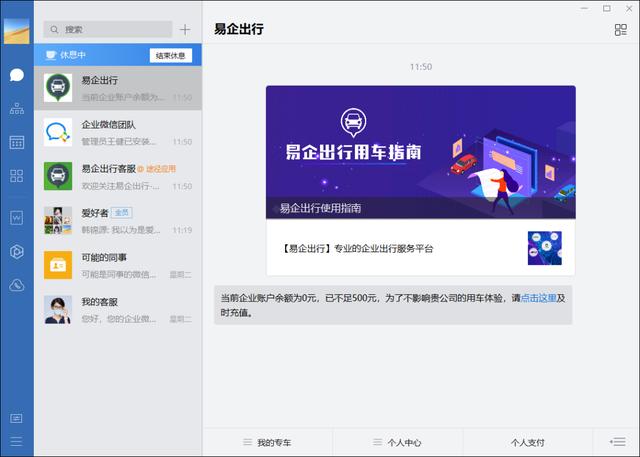640x457 pixels.
Task: Select the 易企出行客服 conversation
Action: click(x=118, y=177)
